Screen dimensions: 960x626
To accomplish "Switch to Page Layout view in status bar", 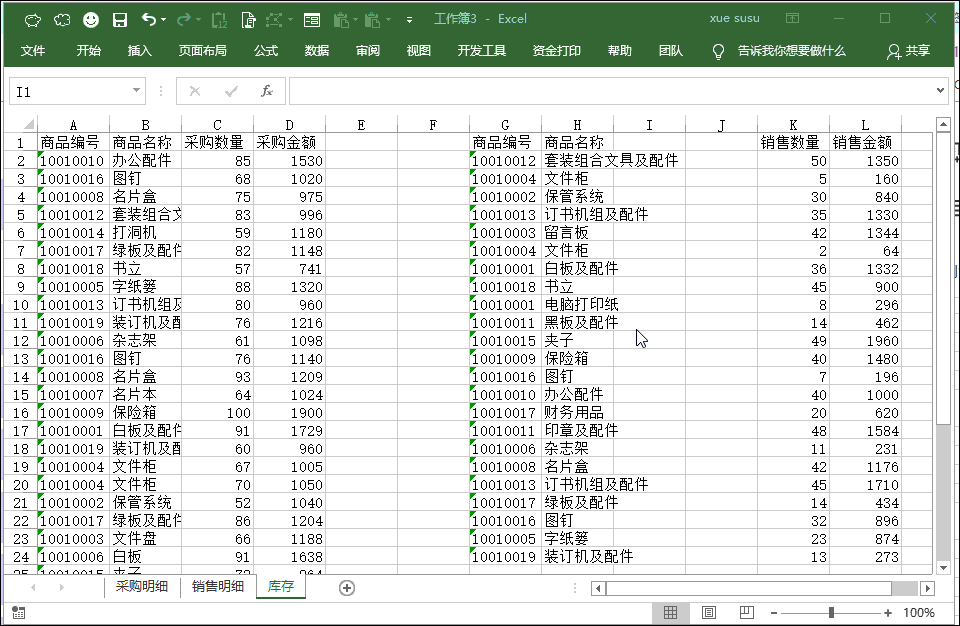I will [x=708, y=613].
